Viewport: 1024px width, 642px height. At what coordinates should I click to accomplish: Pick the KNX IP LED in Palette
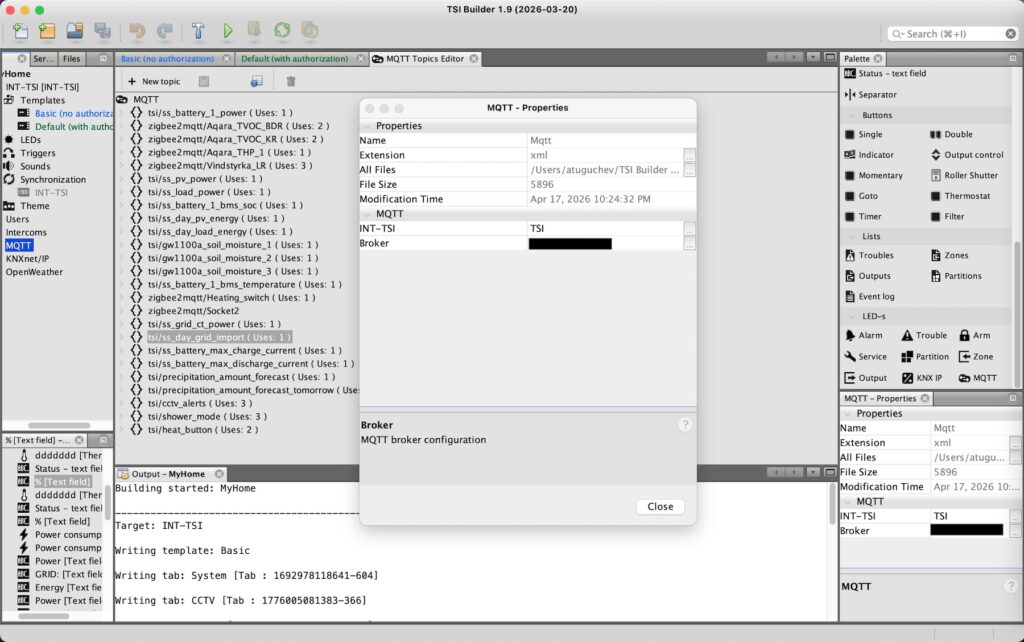point(922,378)
